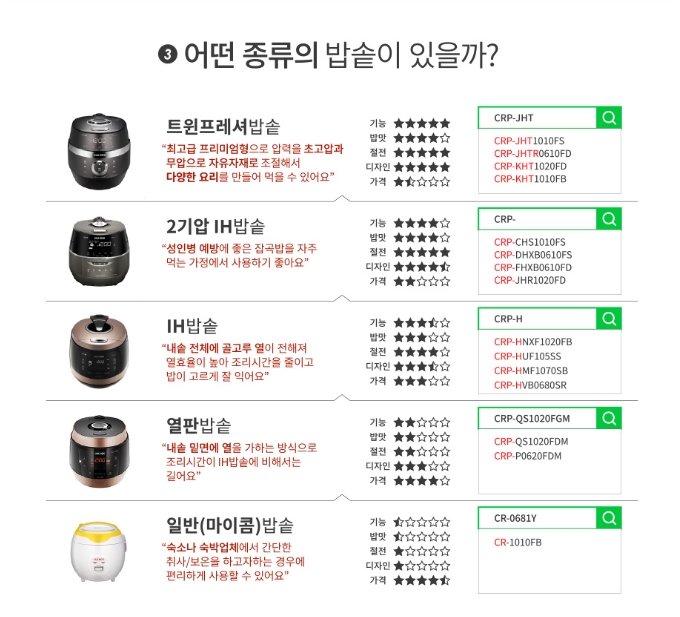Open the CRP-HVB0680SR model link
Screen dimensions: 680x617
(x=530, y=385)
